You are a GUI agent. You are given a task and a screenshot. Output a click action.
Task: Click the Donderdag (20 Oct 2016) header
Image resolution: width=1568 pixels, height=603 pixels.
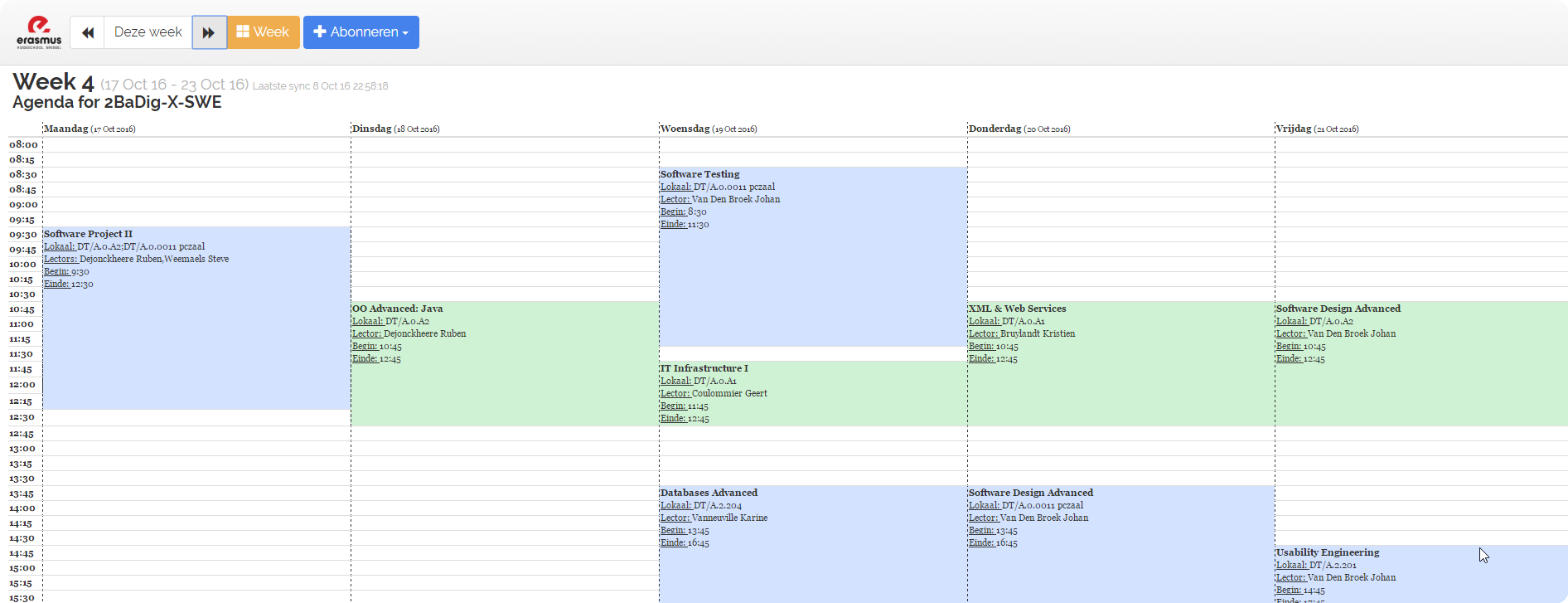pos(1019,129)
